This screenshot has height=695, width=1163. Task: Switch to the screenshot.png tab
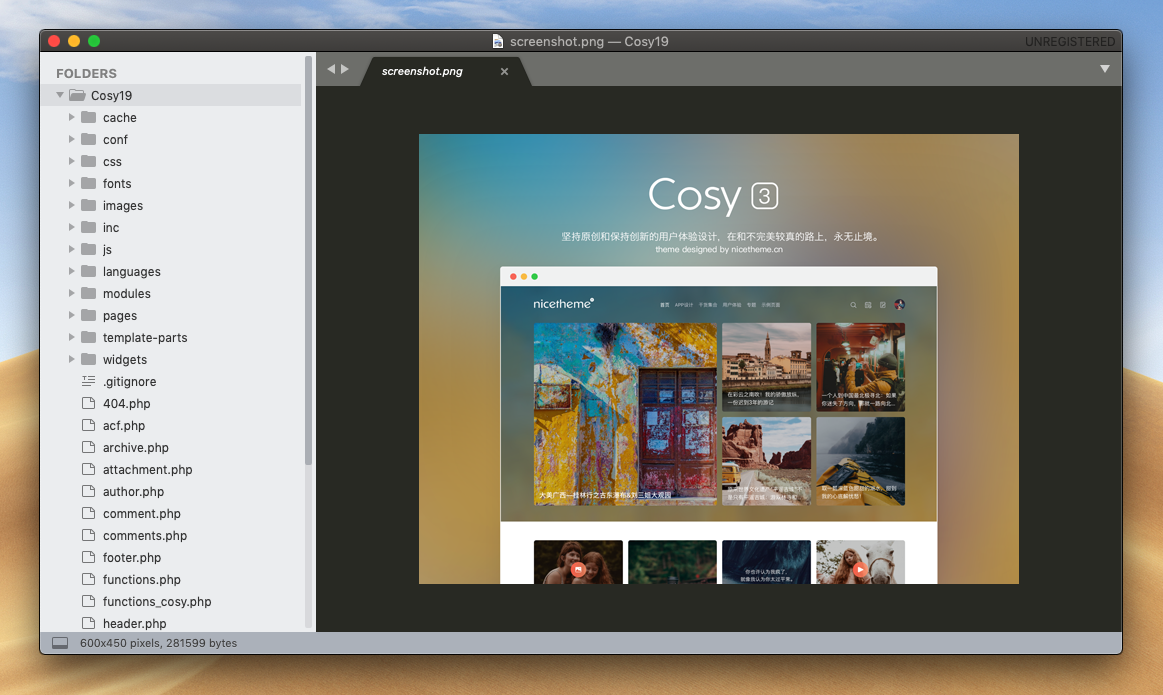[x=445, y=71]
